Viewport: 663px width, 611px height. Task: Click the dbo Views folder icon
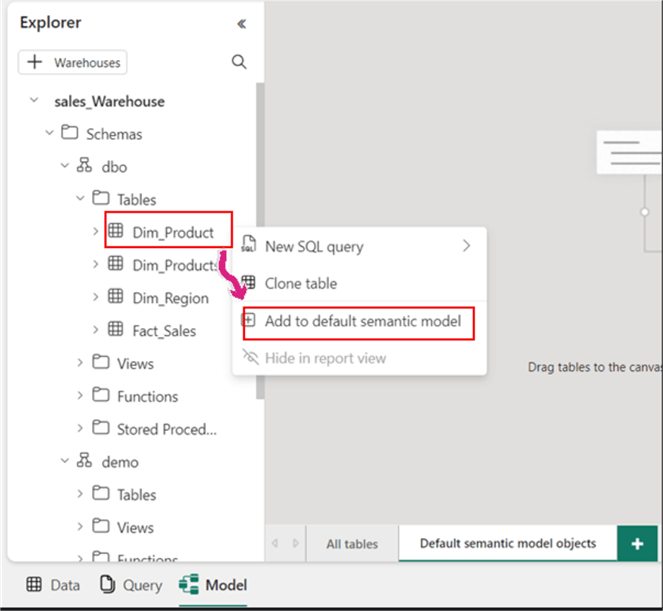pyautogui.click(x=101, y=362)
